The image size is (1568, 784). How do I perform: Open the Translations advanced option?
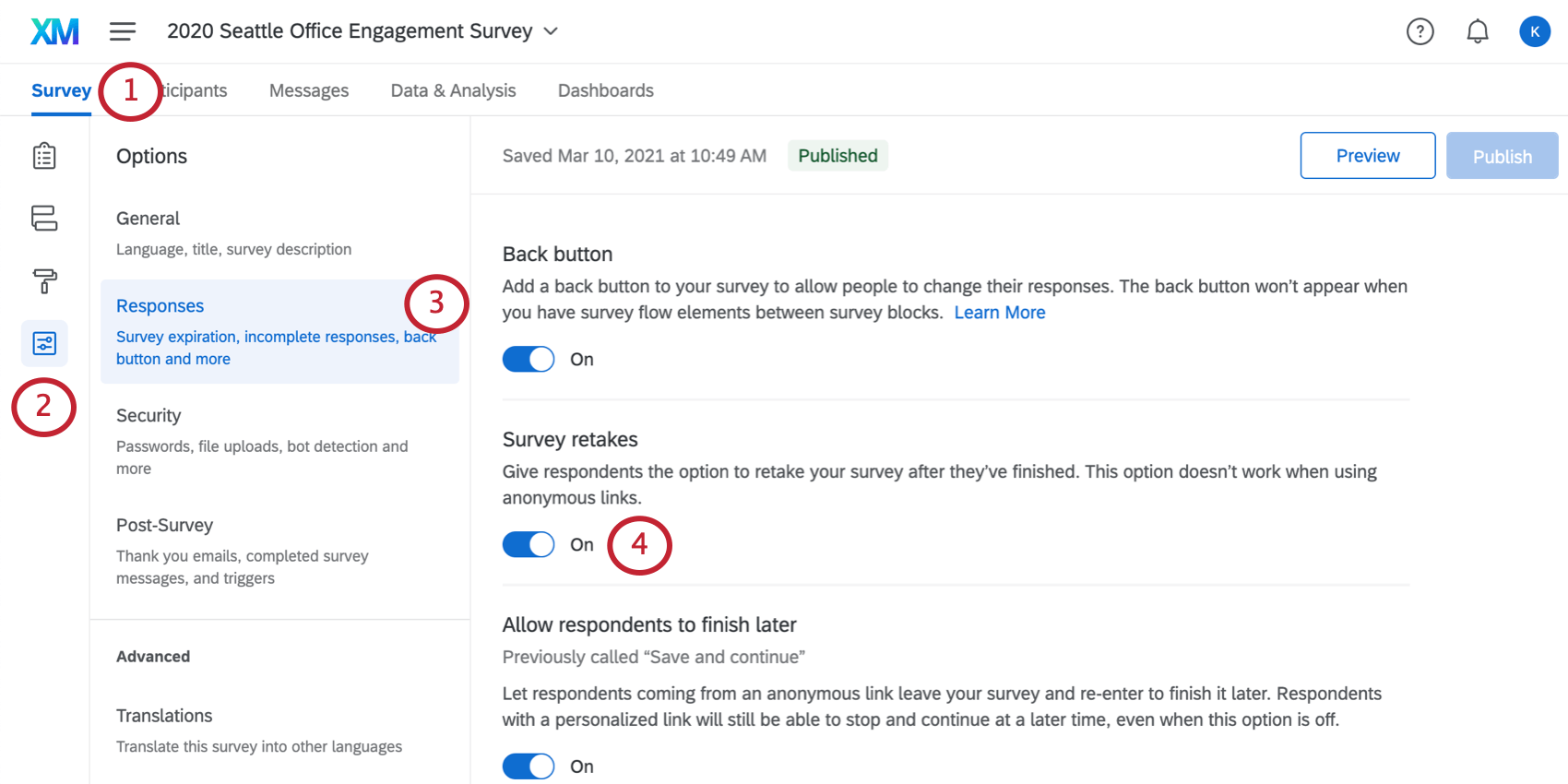pos(164,716)
